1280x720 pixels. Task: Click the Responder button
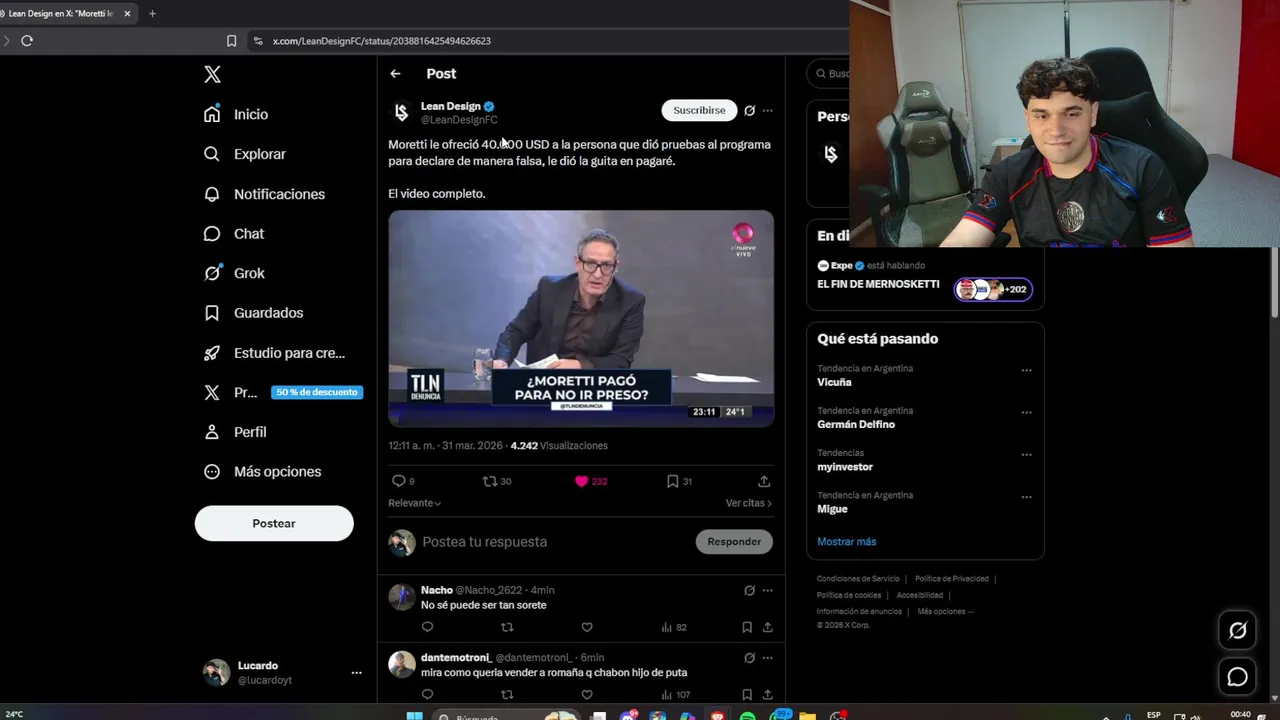coord(734,541)
